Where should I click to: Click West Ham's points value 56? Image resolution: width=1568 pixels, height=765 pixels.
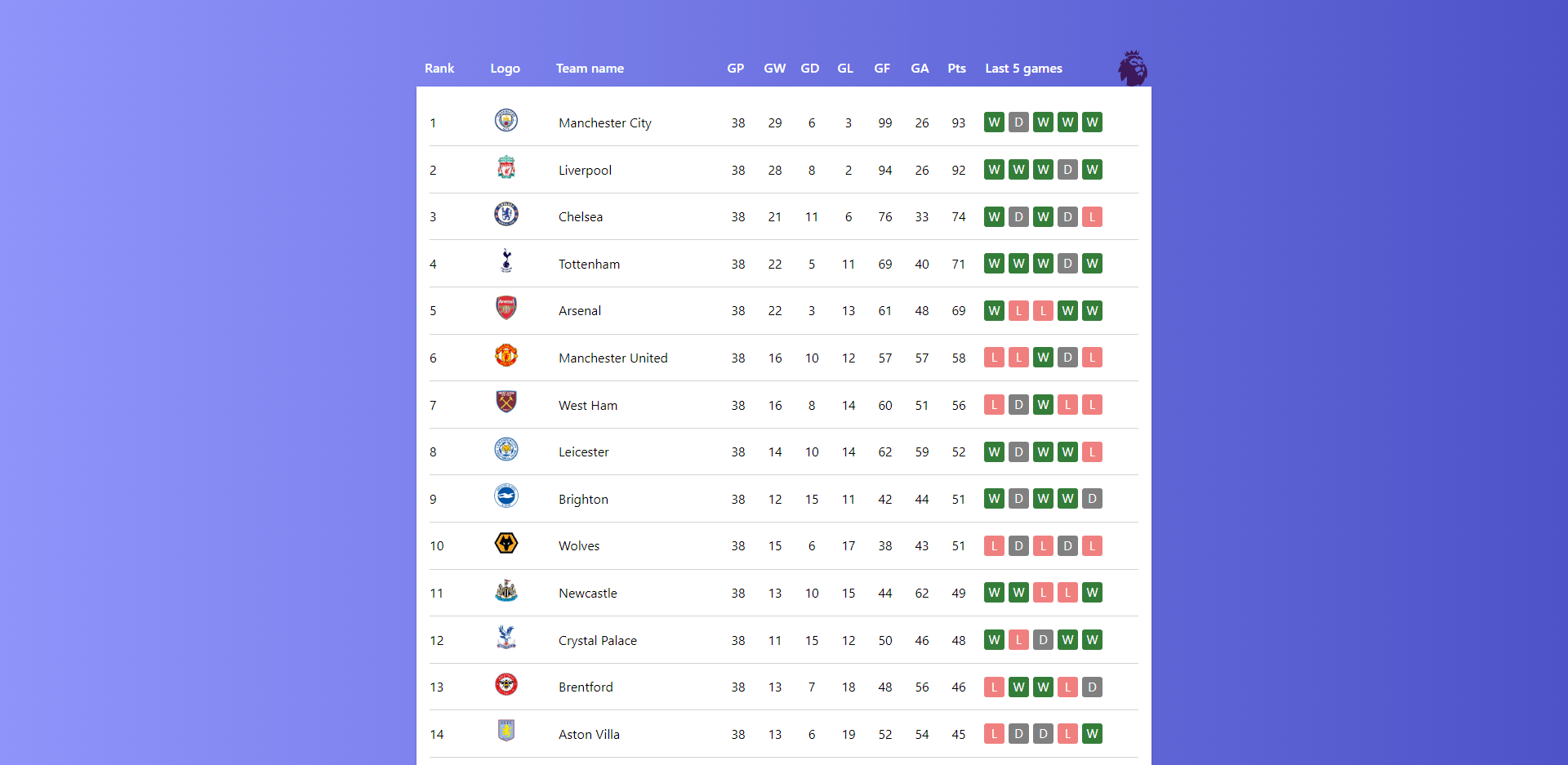coord(958,405)
